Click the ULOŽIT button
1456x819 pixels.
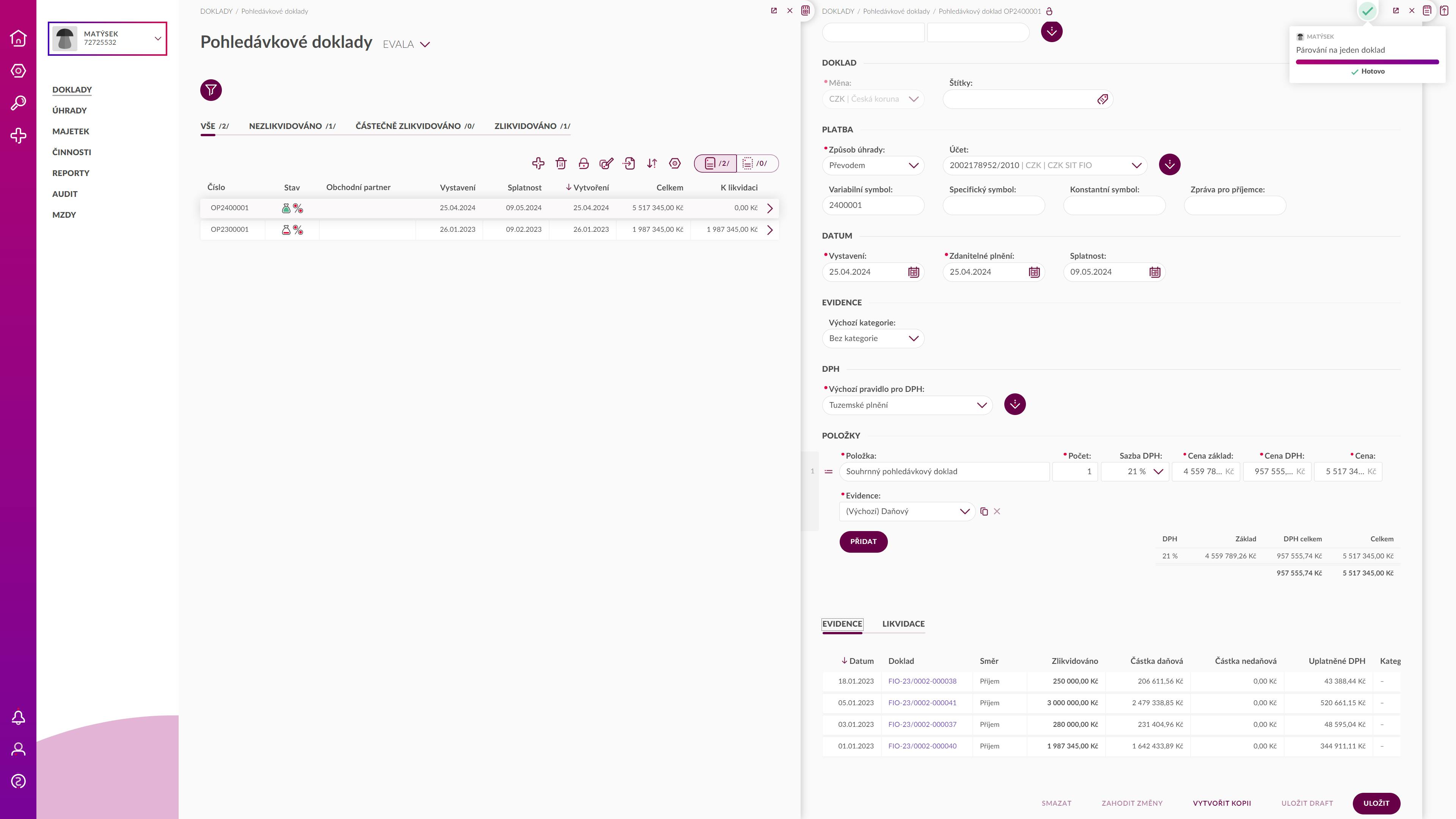(1376, 803)
